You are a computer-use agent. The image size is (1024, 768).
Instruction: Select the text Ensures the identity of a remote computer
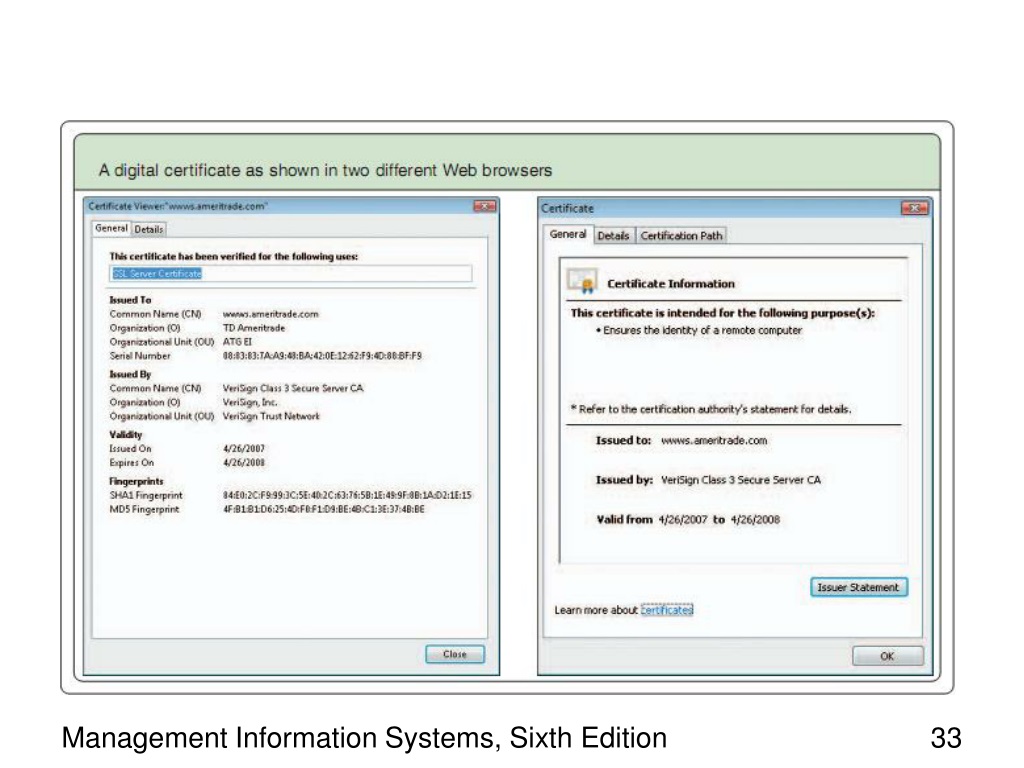pos(702,330)
